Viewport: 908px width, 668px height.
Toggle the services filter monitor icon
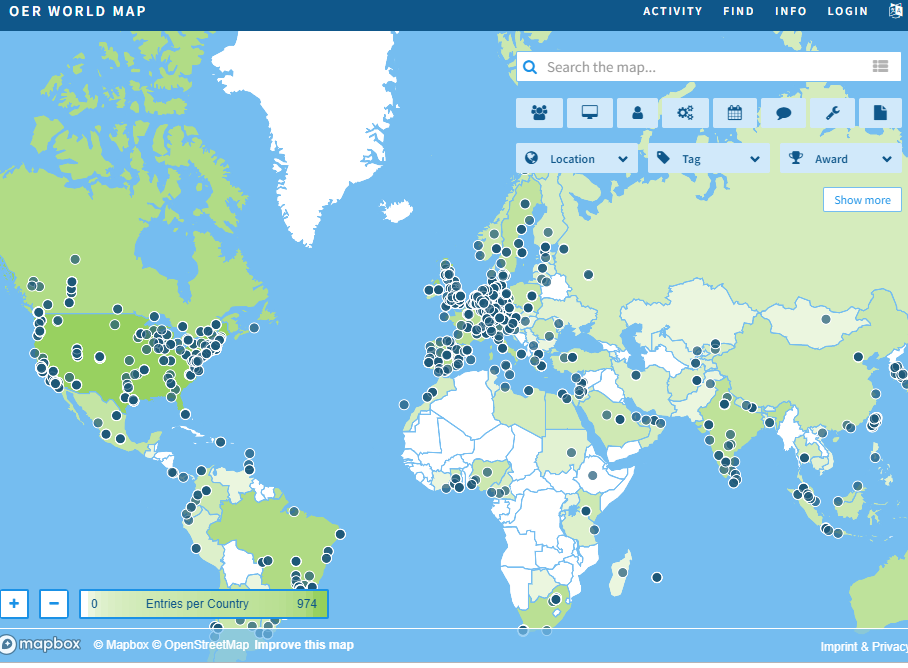pyautogui.click(x=589, y=113)
